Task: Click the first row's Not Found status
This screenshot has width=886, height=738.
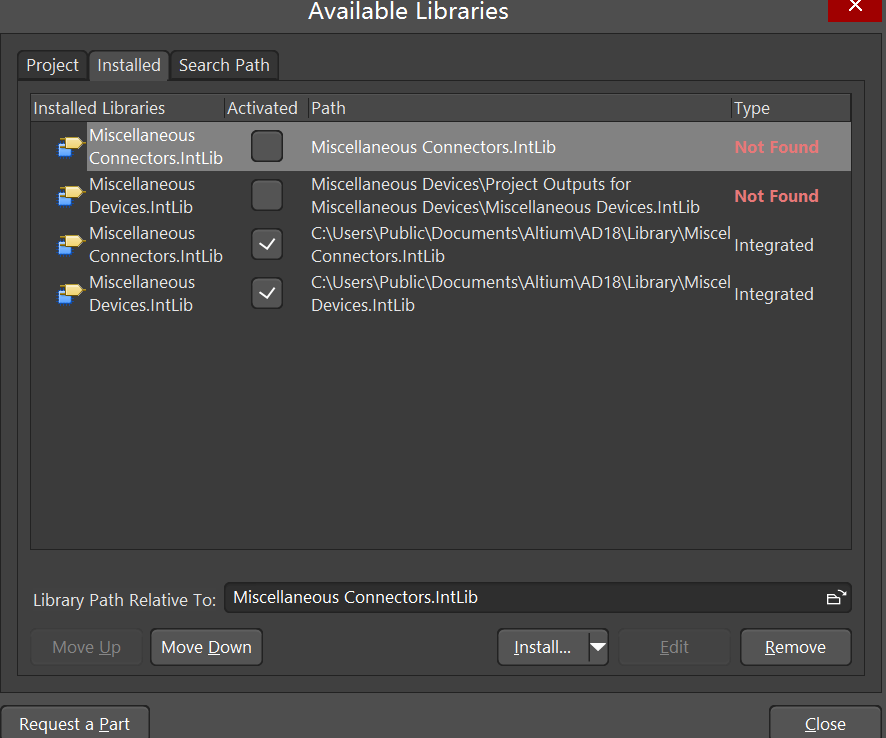Action: coord(776,147)
